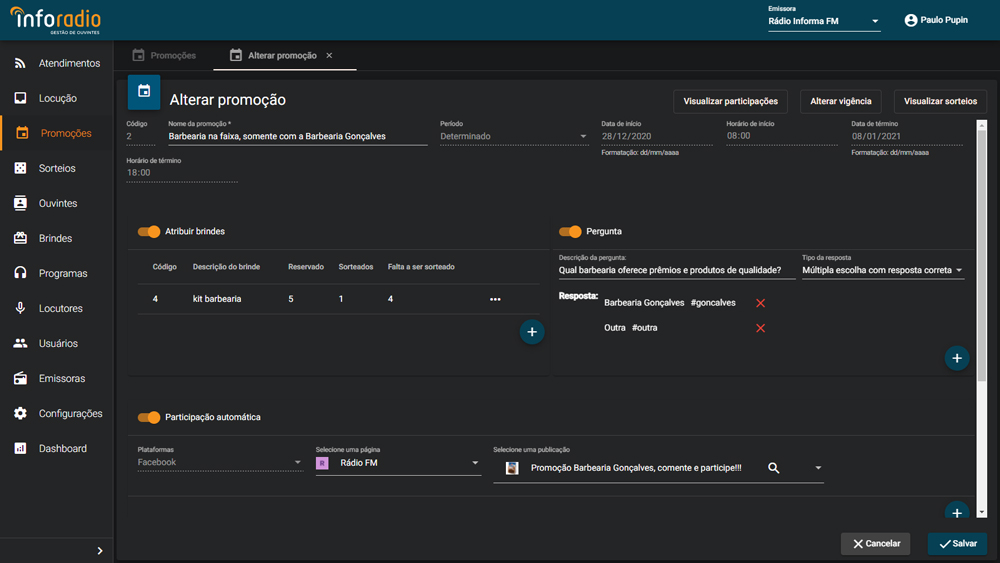Toggle Participação automática switch
1000x563 pixels.
(149, 417)
